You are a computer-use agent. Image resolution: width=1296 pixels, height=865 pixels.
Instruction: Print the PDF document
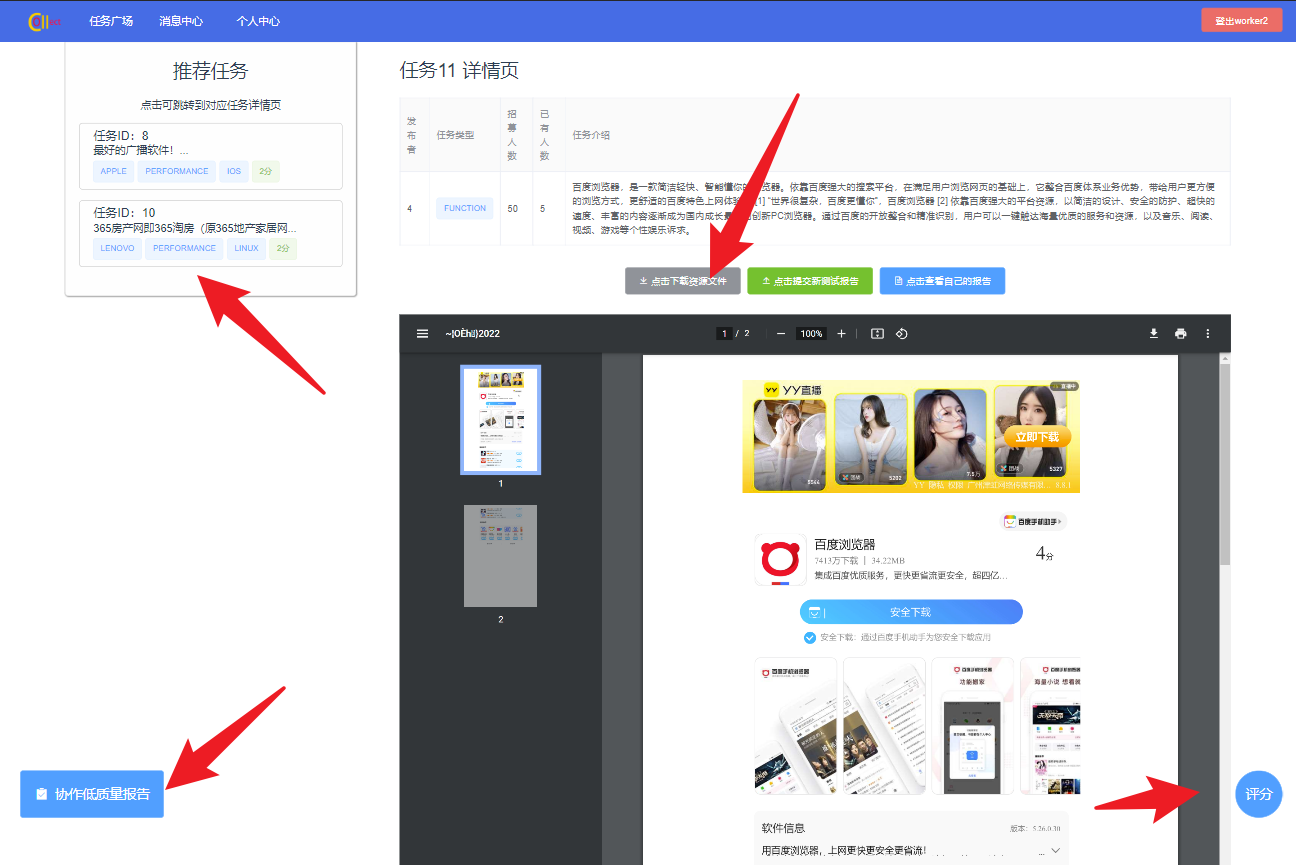pyautogui.click(x=1180, y=333)
